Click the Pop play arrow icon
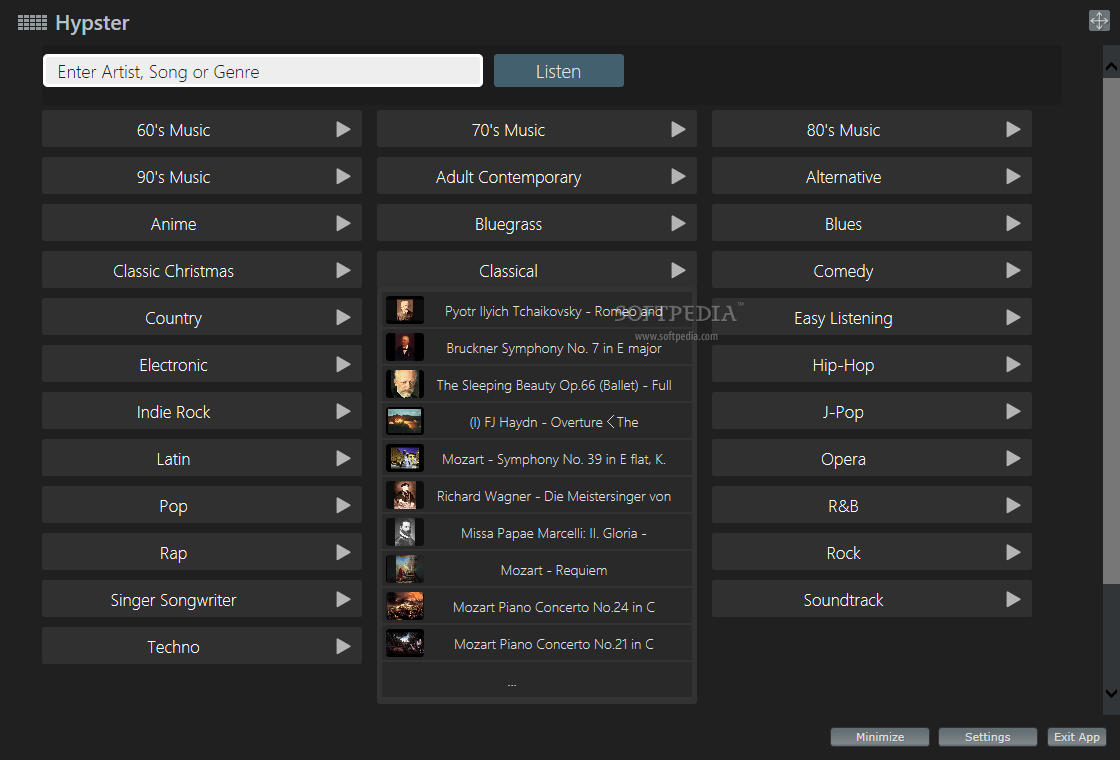This screenshot has height=760, width=1120. coord(344,506)
